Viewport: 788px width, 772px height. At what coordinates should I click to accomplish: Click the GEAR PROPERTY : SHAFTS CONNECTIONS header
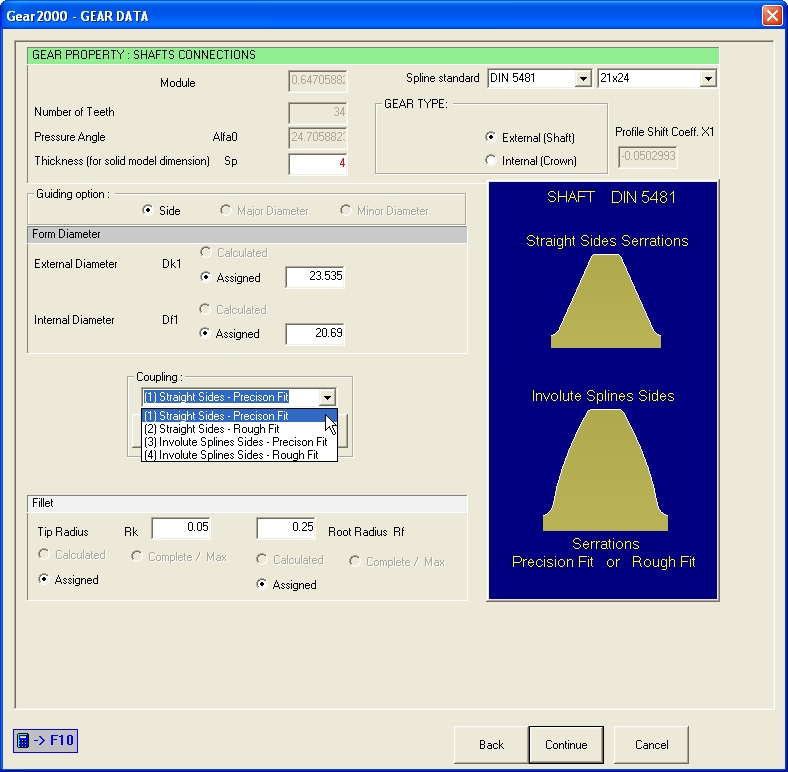[x=373, y=55]
